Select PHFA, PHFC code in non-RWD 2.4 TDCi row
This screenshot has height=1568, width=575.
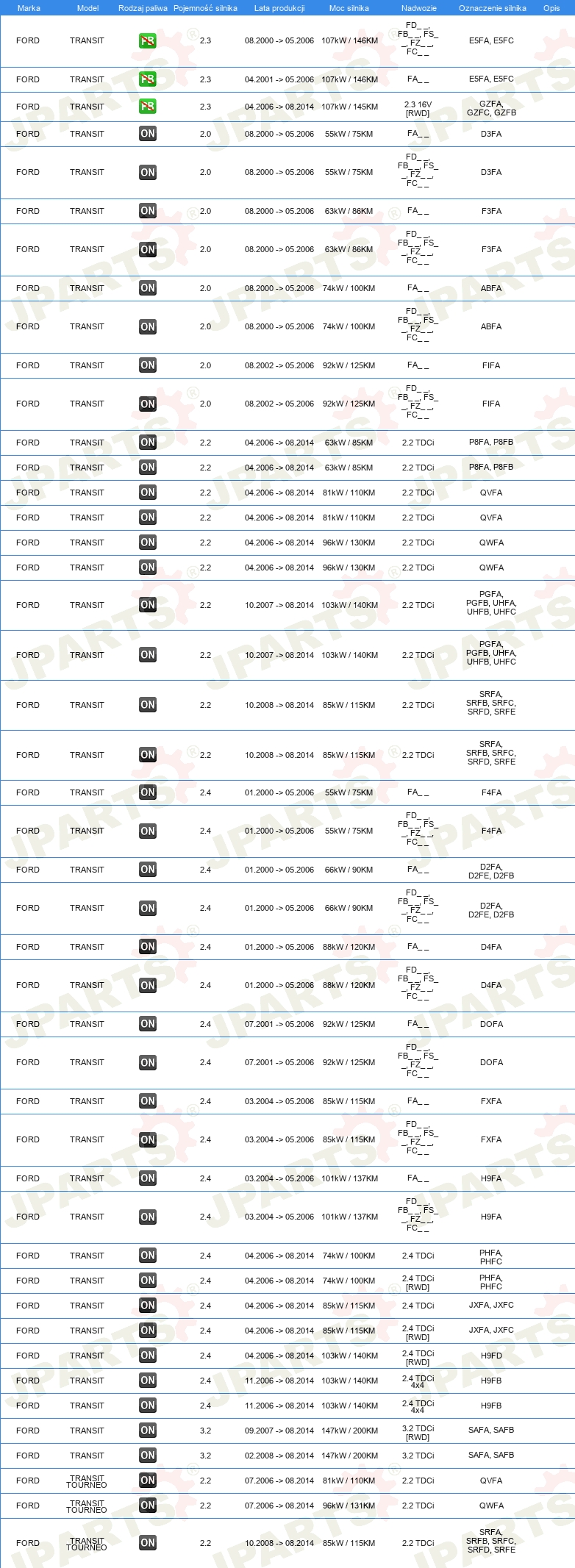tap(491, 1257)
